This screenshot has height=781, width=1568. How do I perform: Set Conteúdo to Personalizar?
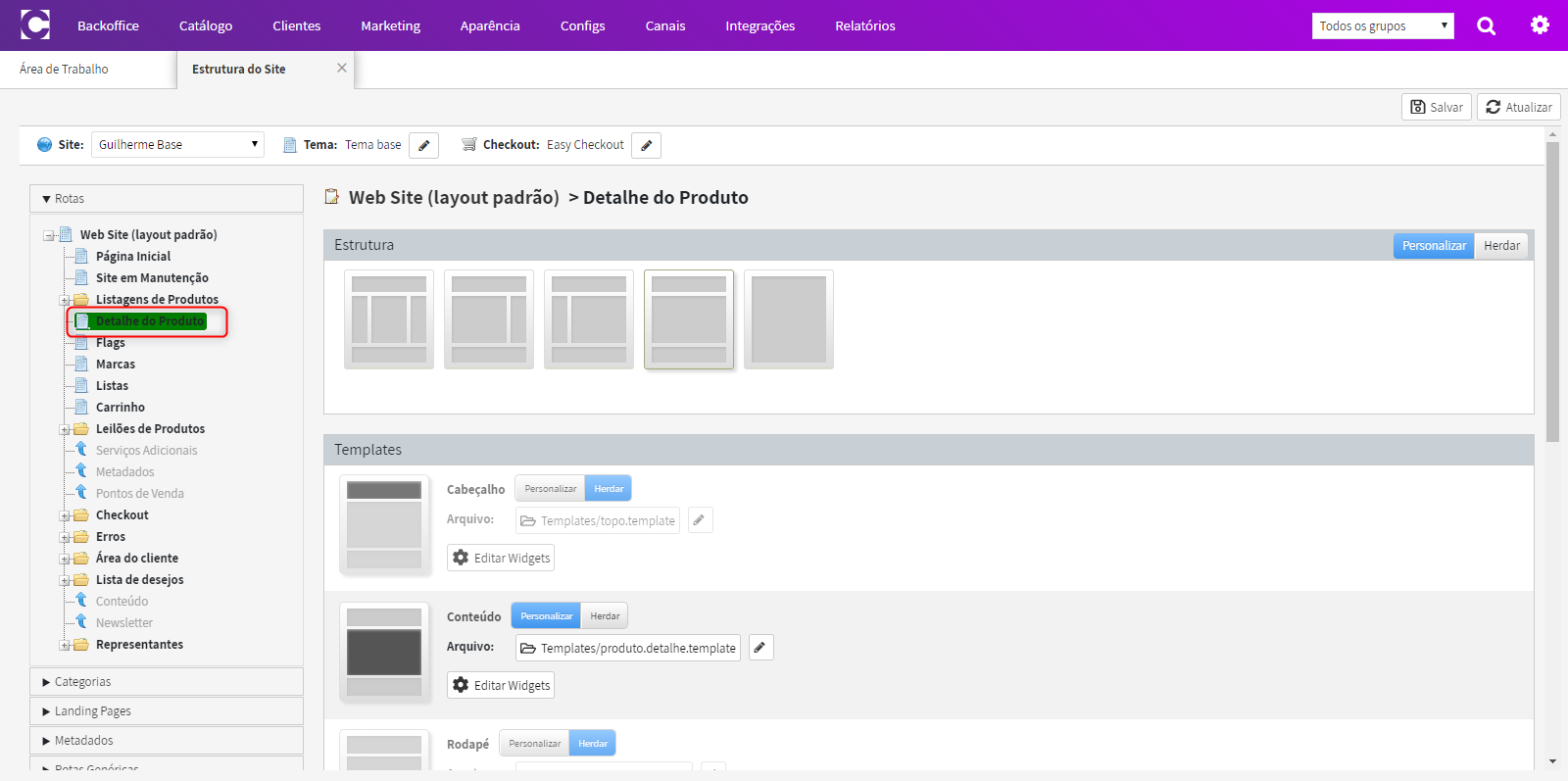coord(546,616)
